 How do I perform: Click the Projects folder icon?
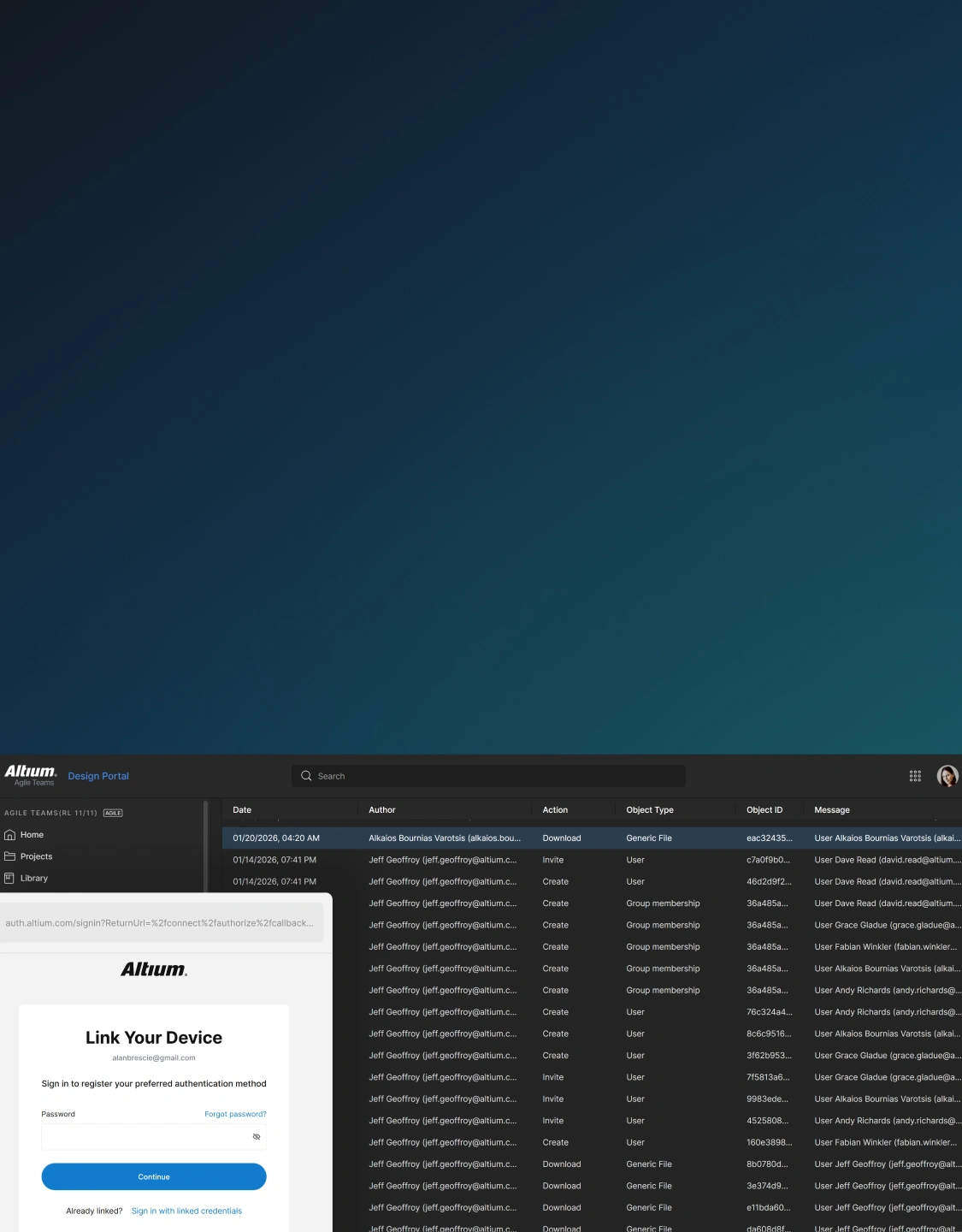point(10,856)
